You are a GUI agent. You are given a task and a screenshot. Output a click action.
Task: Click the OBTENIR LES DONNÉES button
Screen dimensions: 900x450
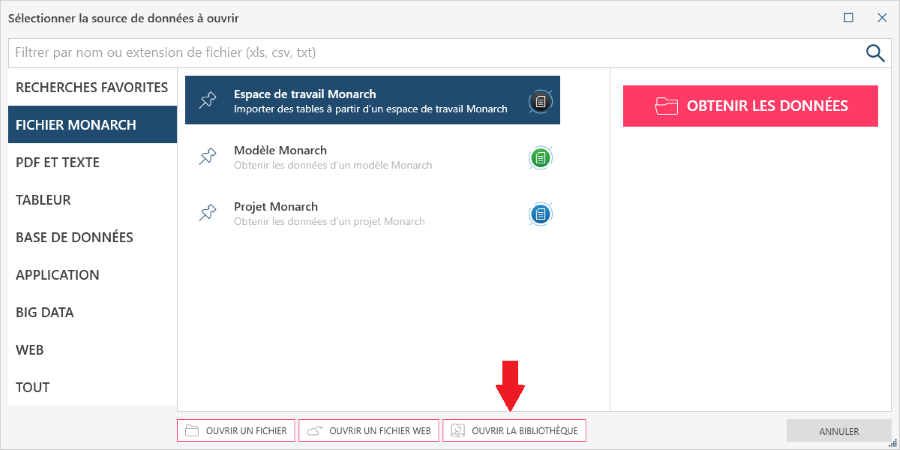[750, 106]
